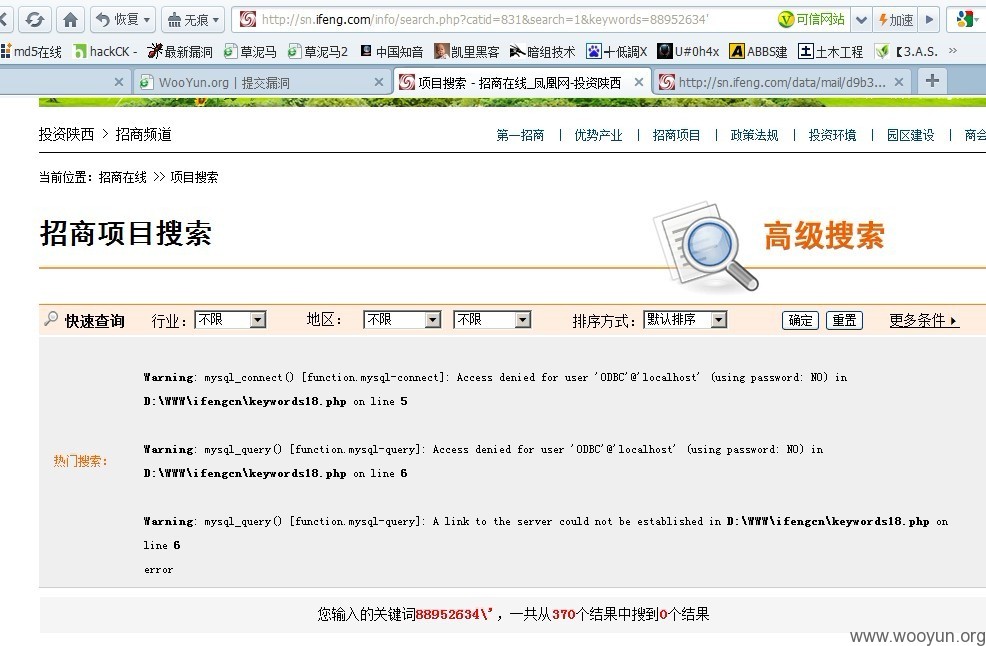Open the 园区建设 navigation link

(x=910, y=135)
